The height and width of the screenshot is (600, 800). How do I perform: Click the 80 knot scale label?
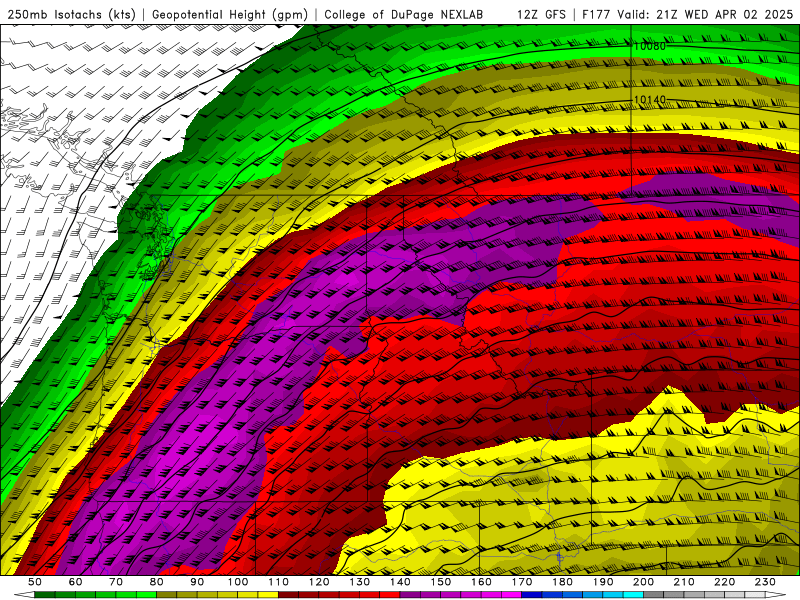(157, 582)
